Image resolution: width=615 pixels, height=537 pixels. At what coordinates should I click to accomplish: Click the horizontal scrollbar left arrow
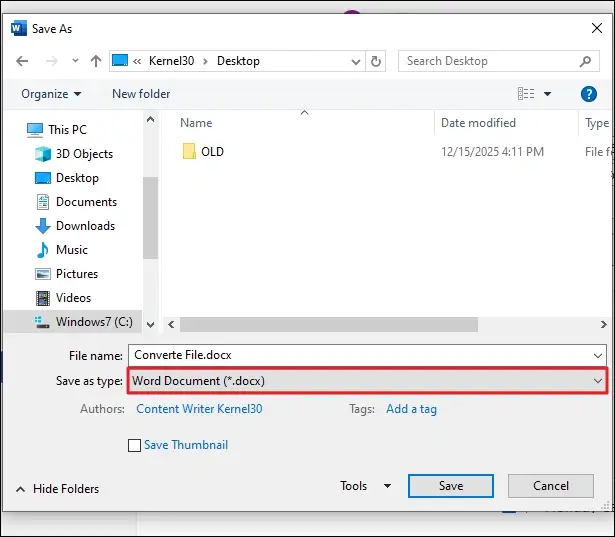pos(171,324)
